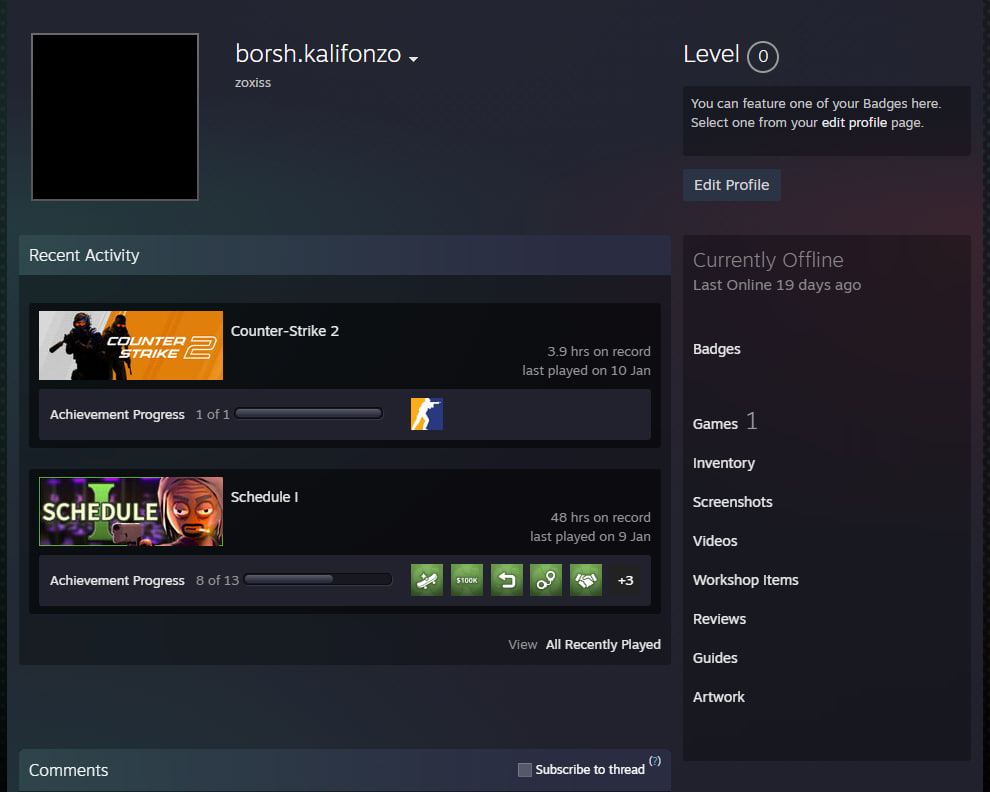Enable Subscribe to thread checkbox

pos(525,770)
